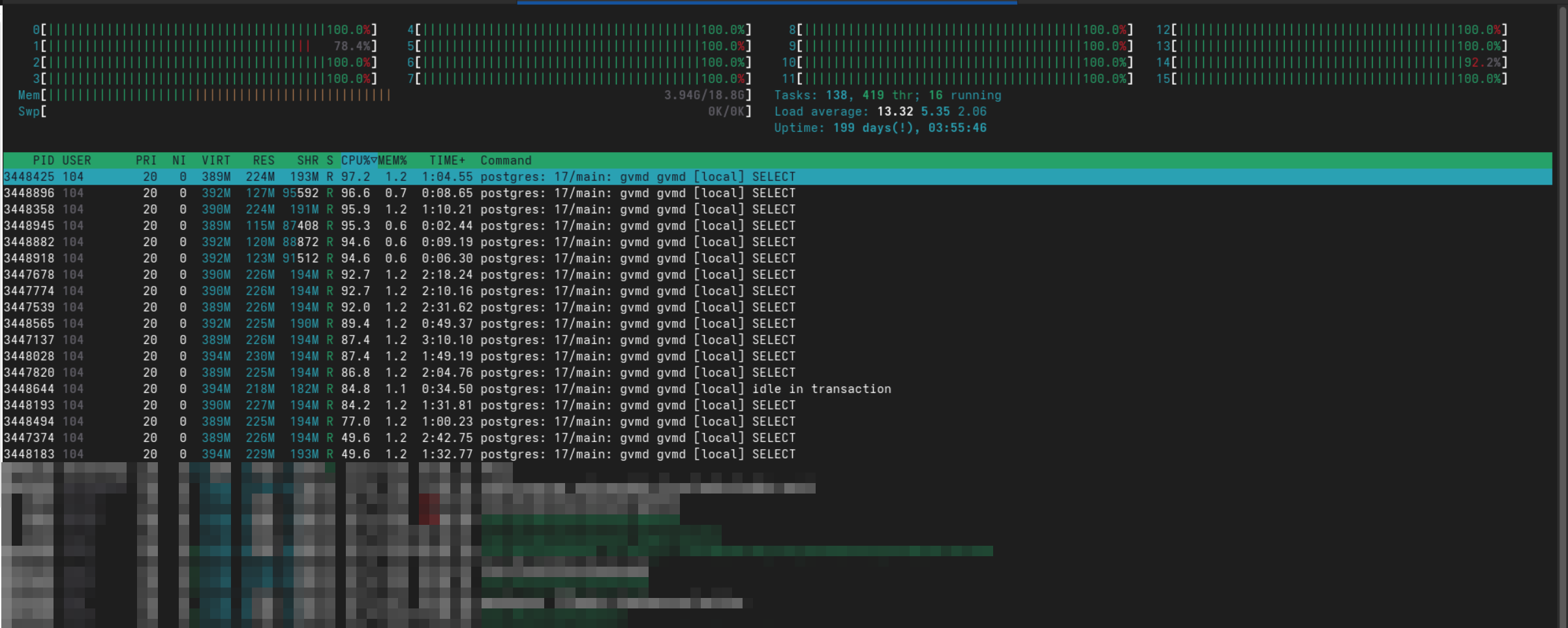Screen dimensions: 1568x628
Task: Select process row with PID 3447820
Action: coord(777,373)
